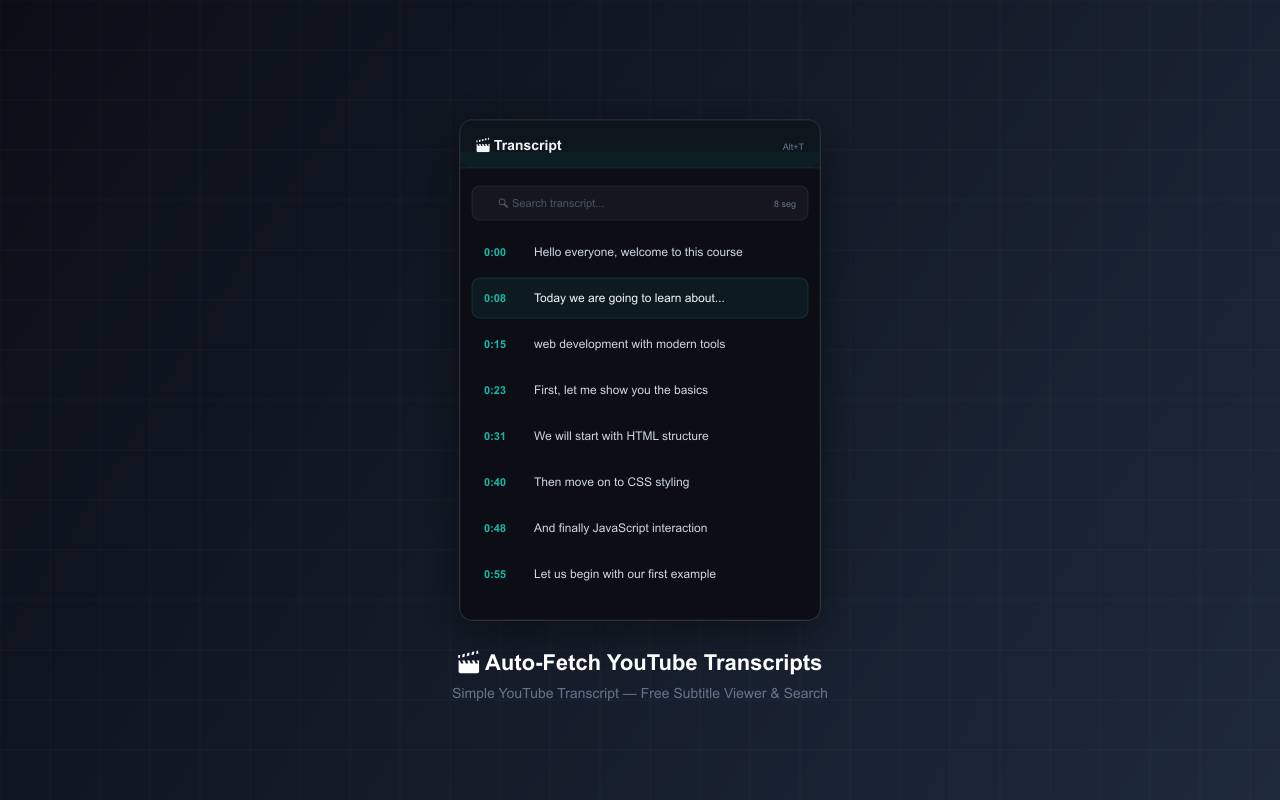Click the Auto-Fetch YouTube Transcripts heading
The width and height of the screenshot is (1280, 800).
coord(653,662)
